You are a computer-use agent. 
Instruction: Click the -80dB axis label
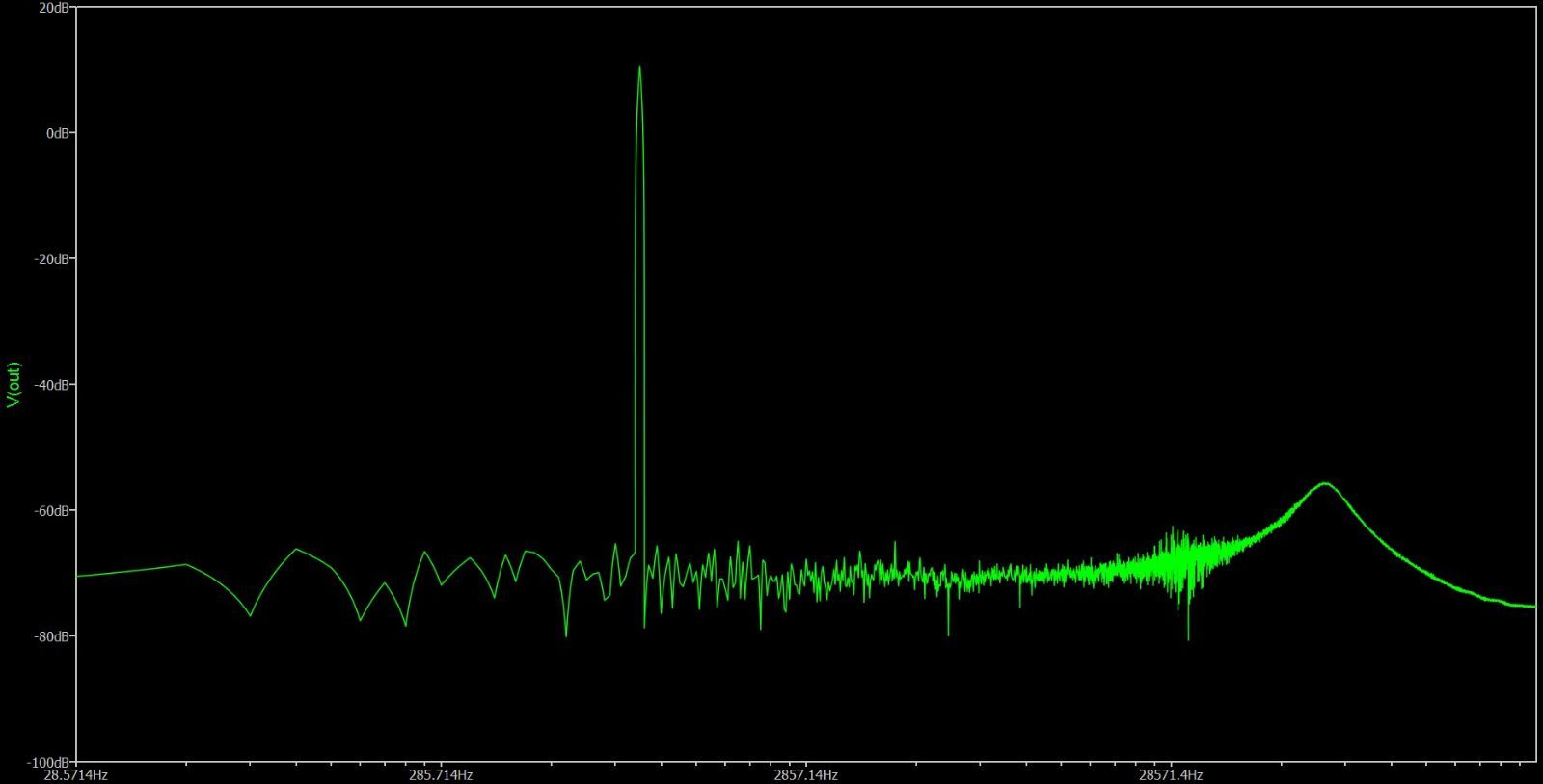click(54, 636)
